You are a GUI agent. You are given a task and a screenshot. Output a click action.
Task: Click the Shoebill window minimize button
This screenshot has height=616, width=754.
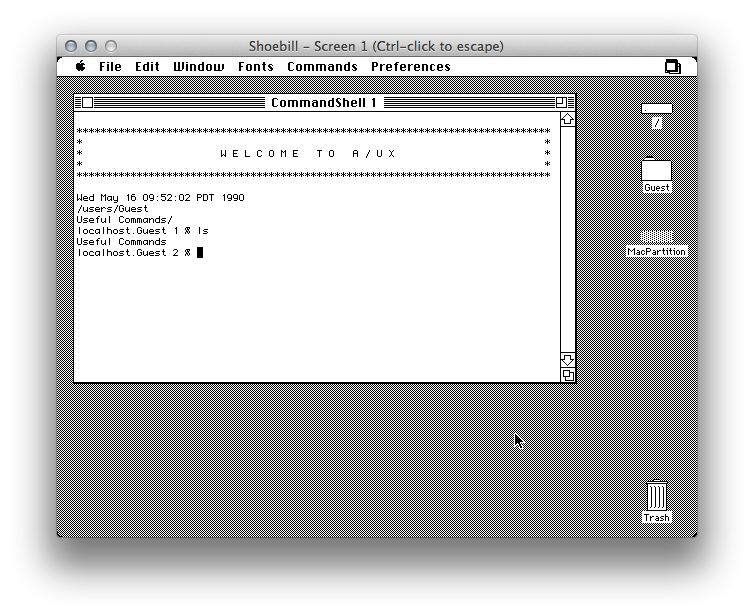click(x=91, y=46)
